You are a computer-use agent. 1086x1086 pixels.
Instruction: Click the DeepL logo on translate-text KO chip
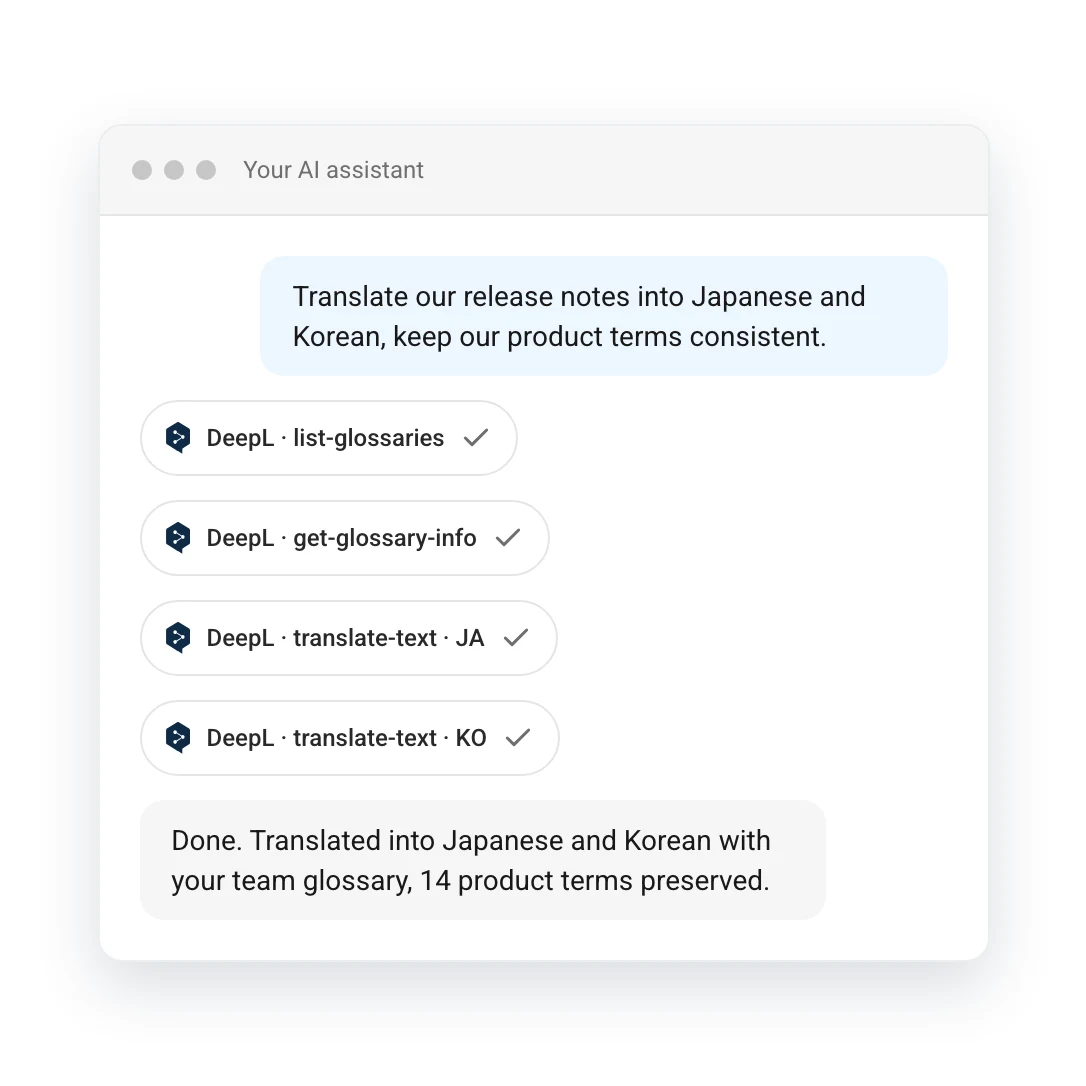coord(178,737)
